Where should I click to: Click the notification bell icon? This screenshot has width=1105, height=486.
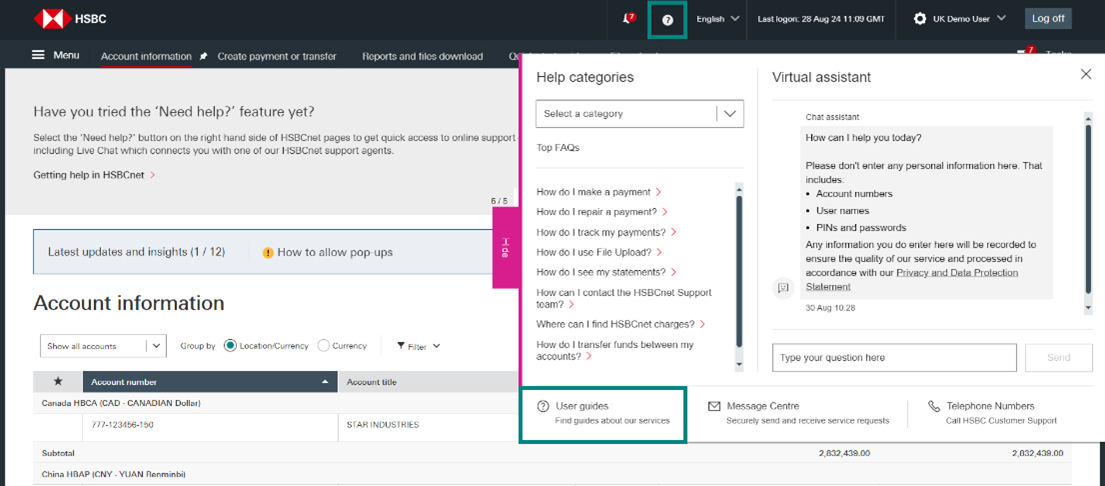[x=627, y=19]
